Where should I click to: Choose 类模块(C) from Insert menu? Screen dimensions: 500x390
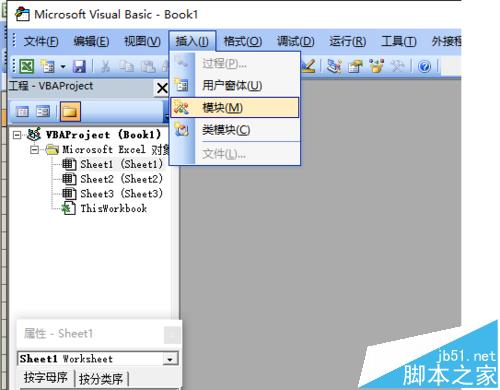[x=235, y=130]
